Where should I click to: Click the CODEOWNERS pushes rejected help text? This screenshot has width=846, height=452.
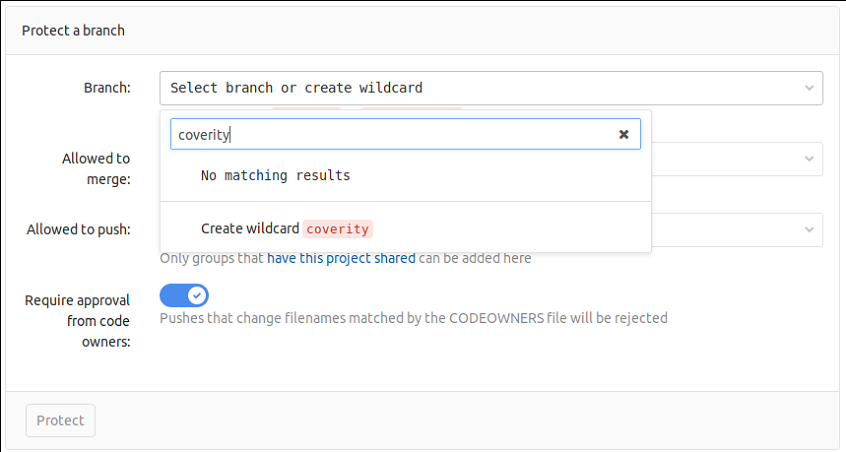[413, 318]
